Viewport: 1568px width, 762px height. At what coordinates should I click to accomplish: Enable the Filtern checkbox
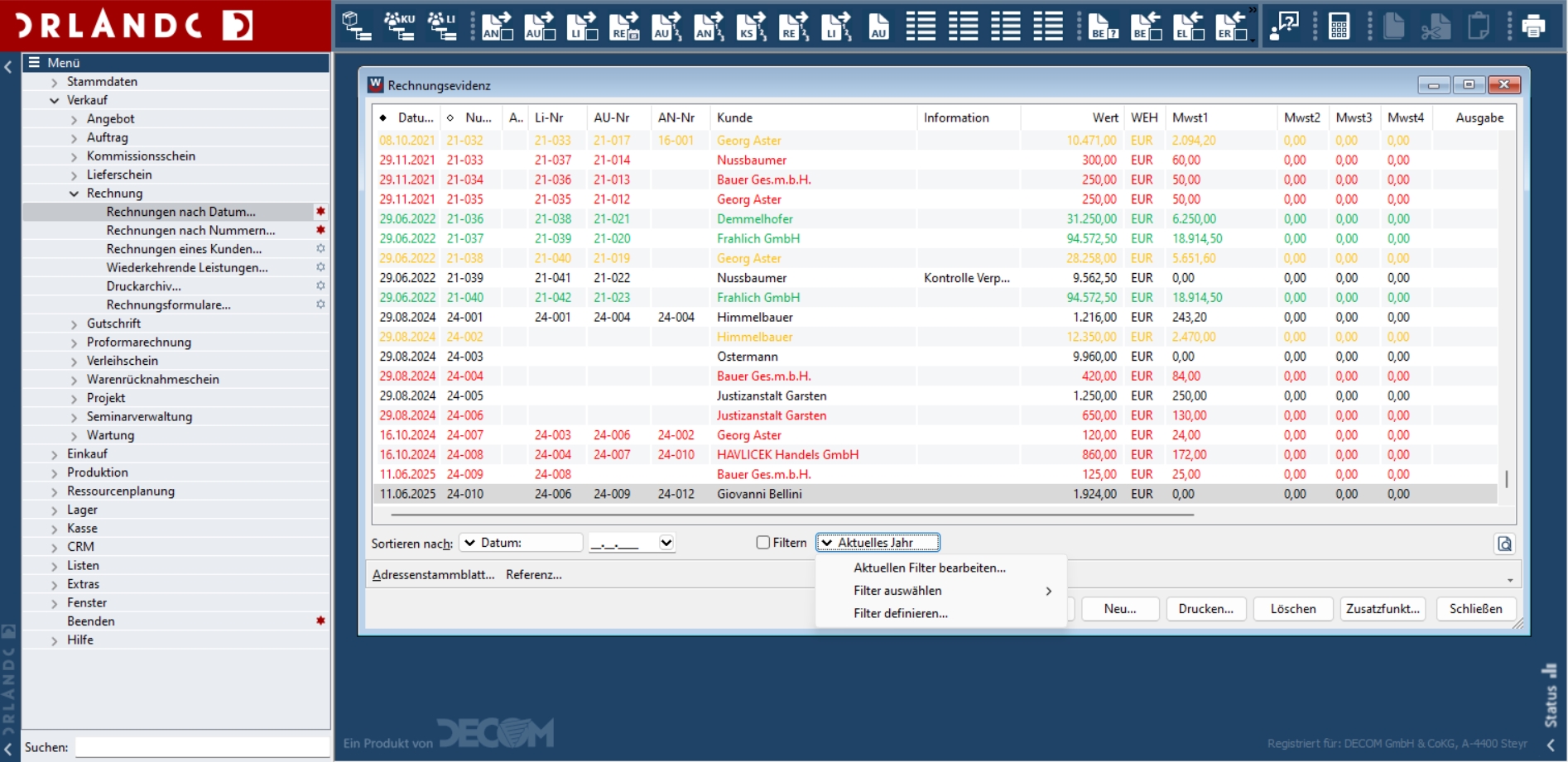(x=762, y=543)
